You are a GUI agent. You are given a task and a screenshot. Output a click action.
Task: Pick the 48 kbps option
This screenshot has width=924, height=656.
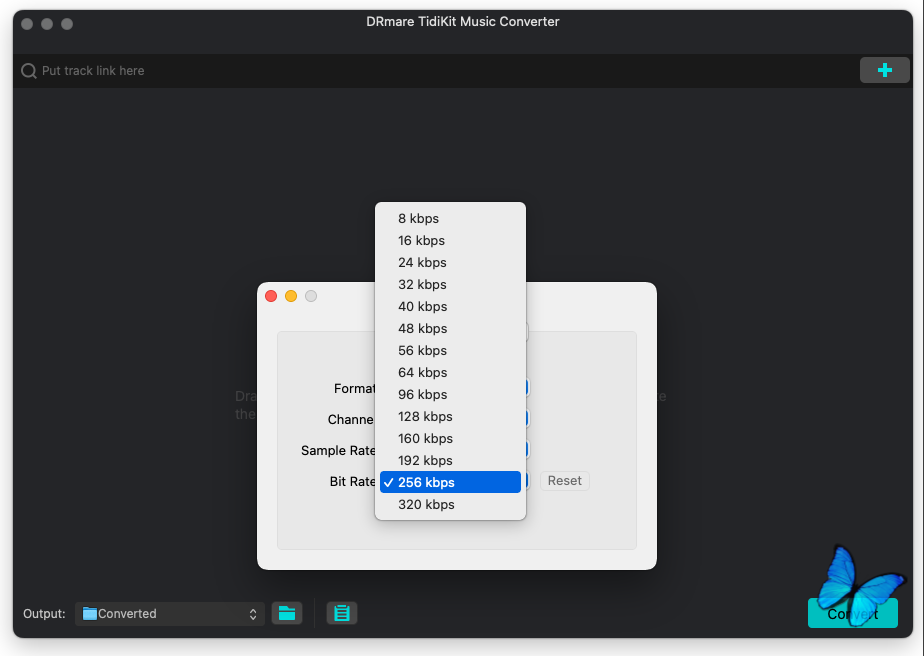(x=450, y=328)
